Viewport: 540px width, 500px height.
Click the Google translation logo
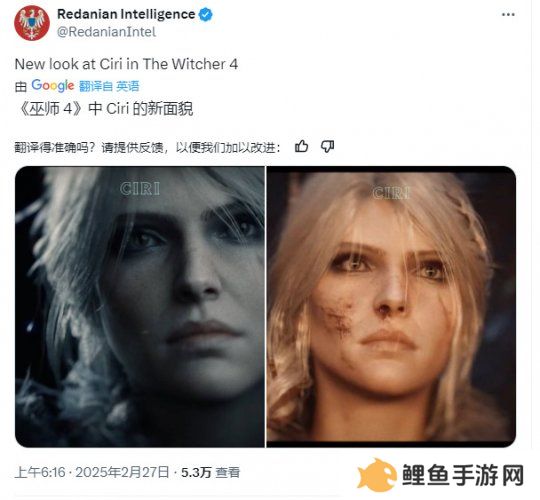53,85
